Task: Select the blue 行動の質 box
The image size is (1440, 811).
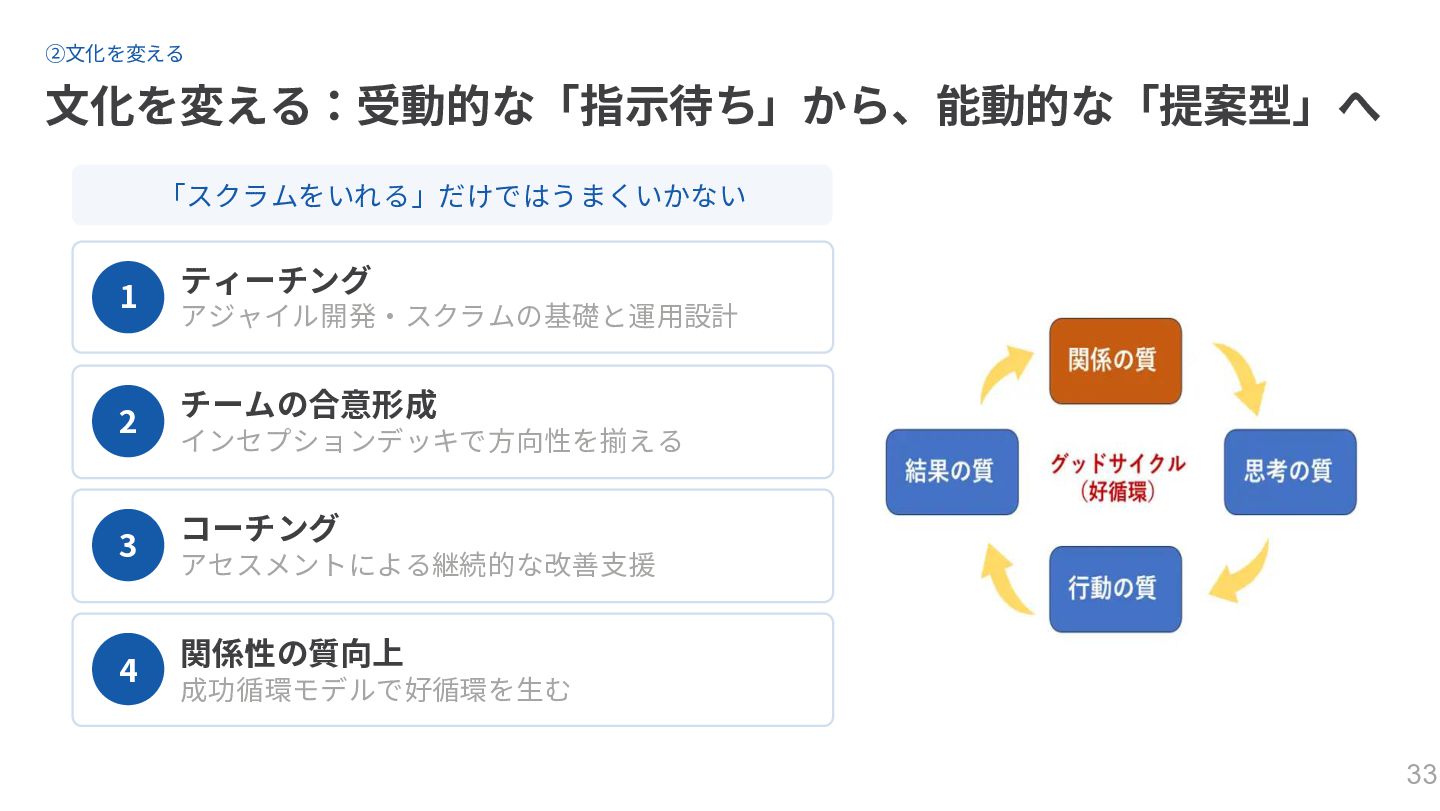Action: pyautogui.click(x=1115, y=588)
